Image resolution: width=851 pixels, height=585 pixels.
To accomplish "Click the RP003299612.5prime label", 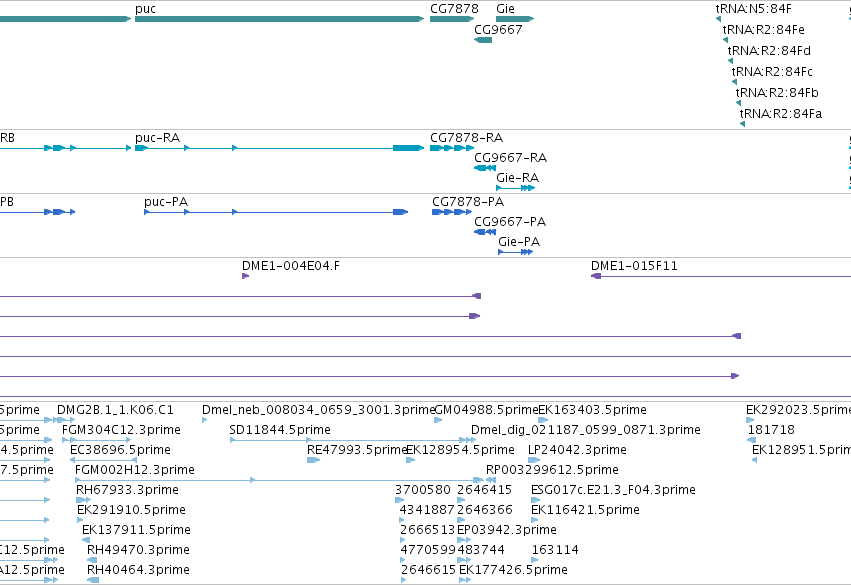I will pos(552,470).
